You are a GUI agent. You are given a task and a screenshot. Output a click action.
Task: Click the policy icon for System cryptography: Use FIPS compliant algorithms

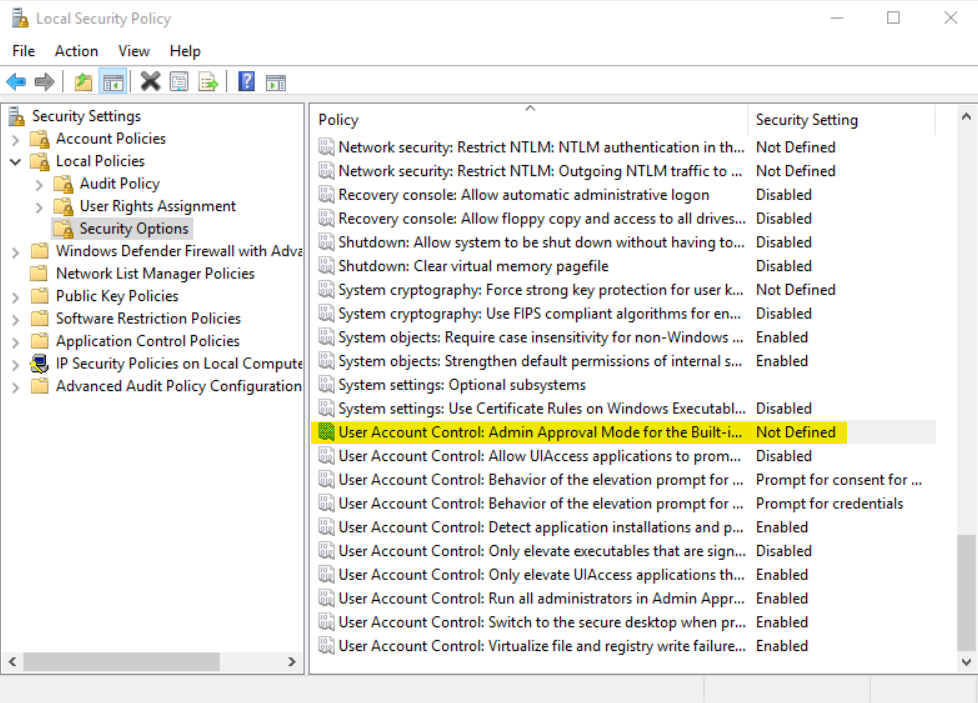tap(326, 313)
